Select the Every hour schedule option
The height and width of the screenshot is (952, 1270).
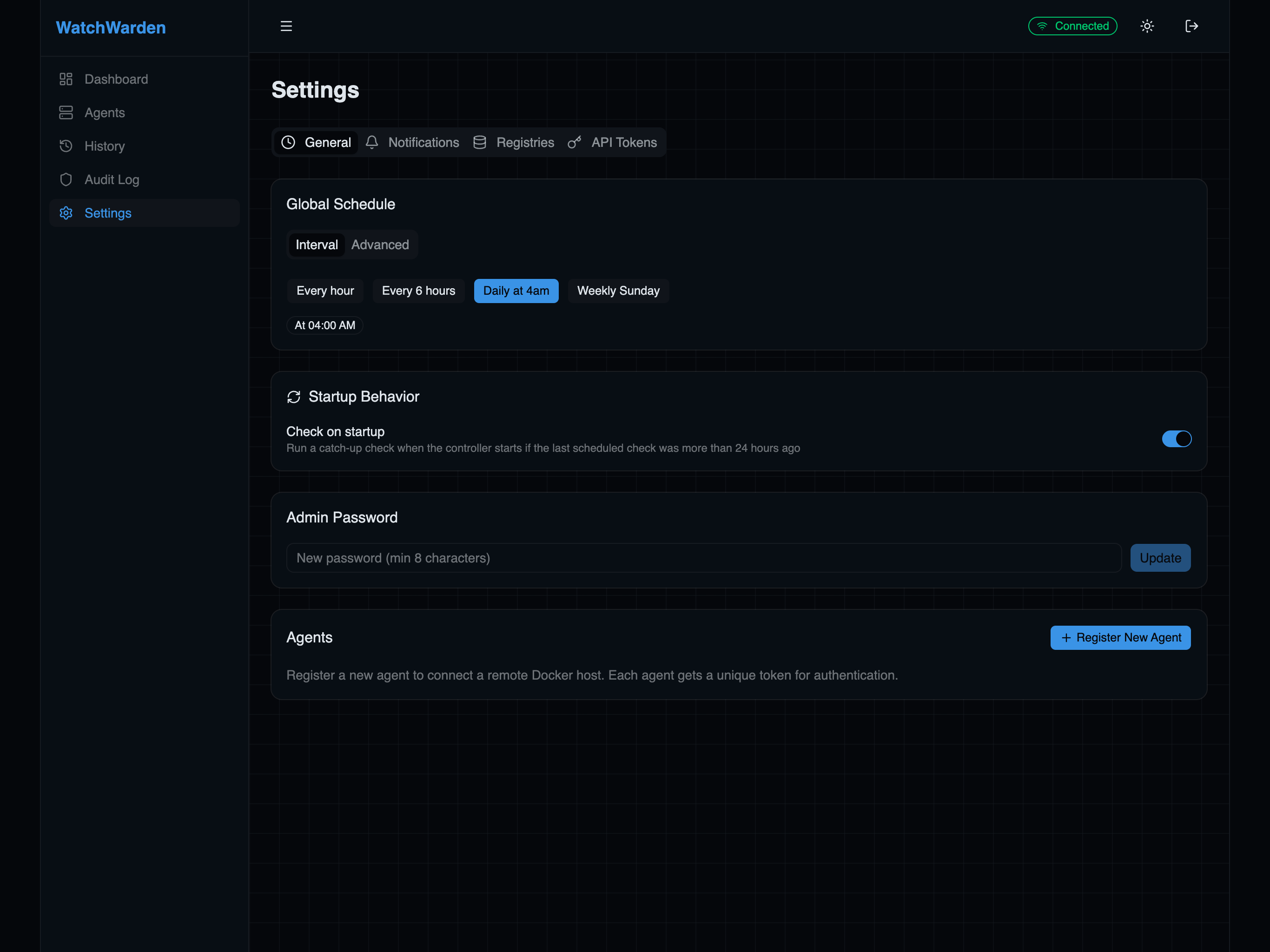(x=325, y=291)
